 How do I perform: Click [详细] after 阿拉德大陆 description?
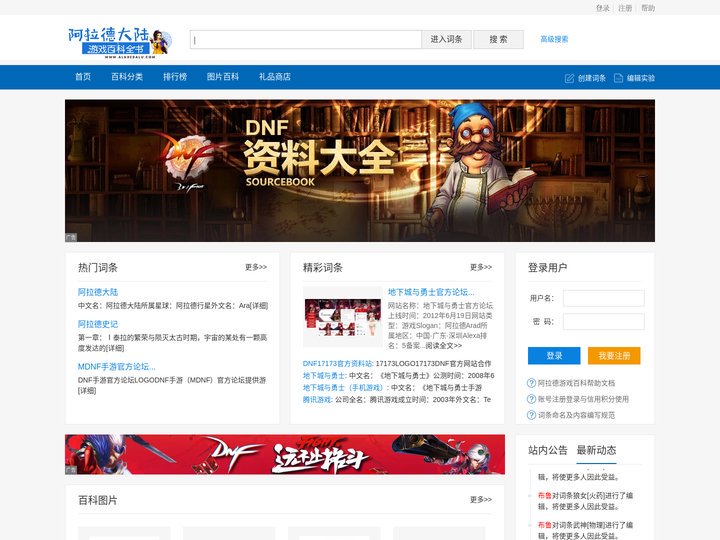click(259, 306)
